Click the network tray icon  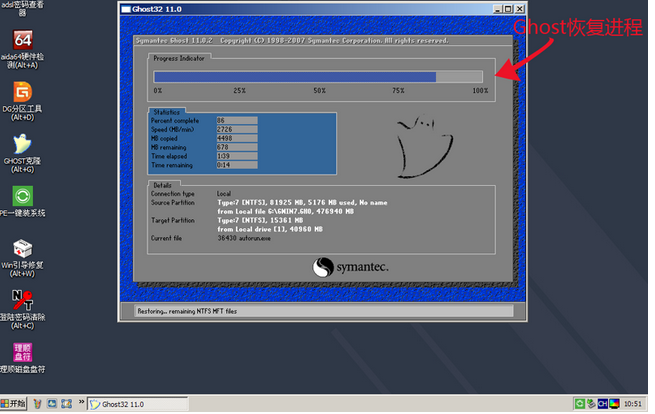tap(591, 404)
